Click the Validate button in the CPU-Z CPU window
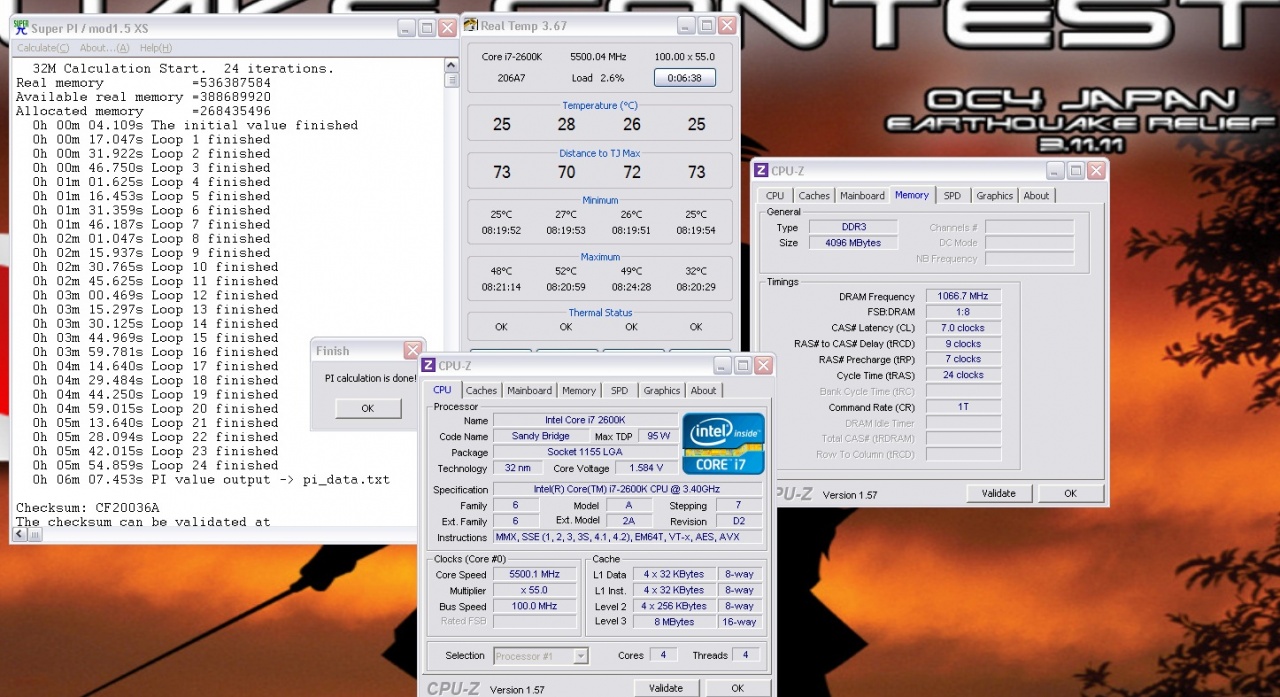This screenshot has width=1280, height=697. [x=665, y=688]
